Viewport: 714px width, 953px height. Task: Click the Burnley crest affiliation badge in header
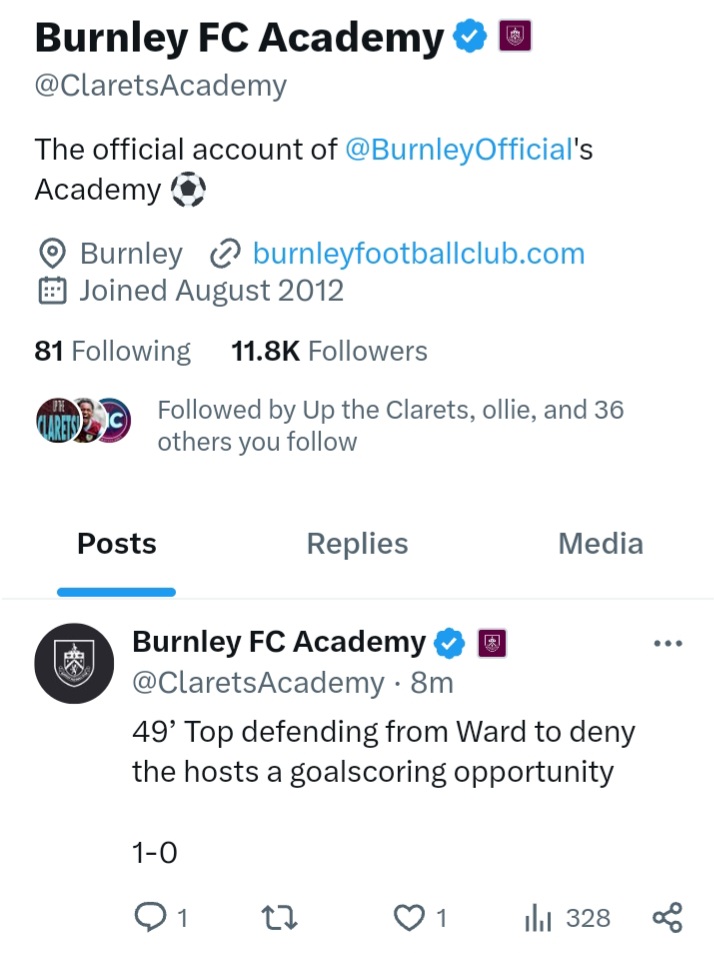(x=515, y=38)
